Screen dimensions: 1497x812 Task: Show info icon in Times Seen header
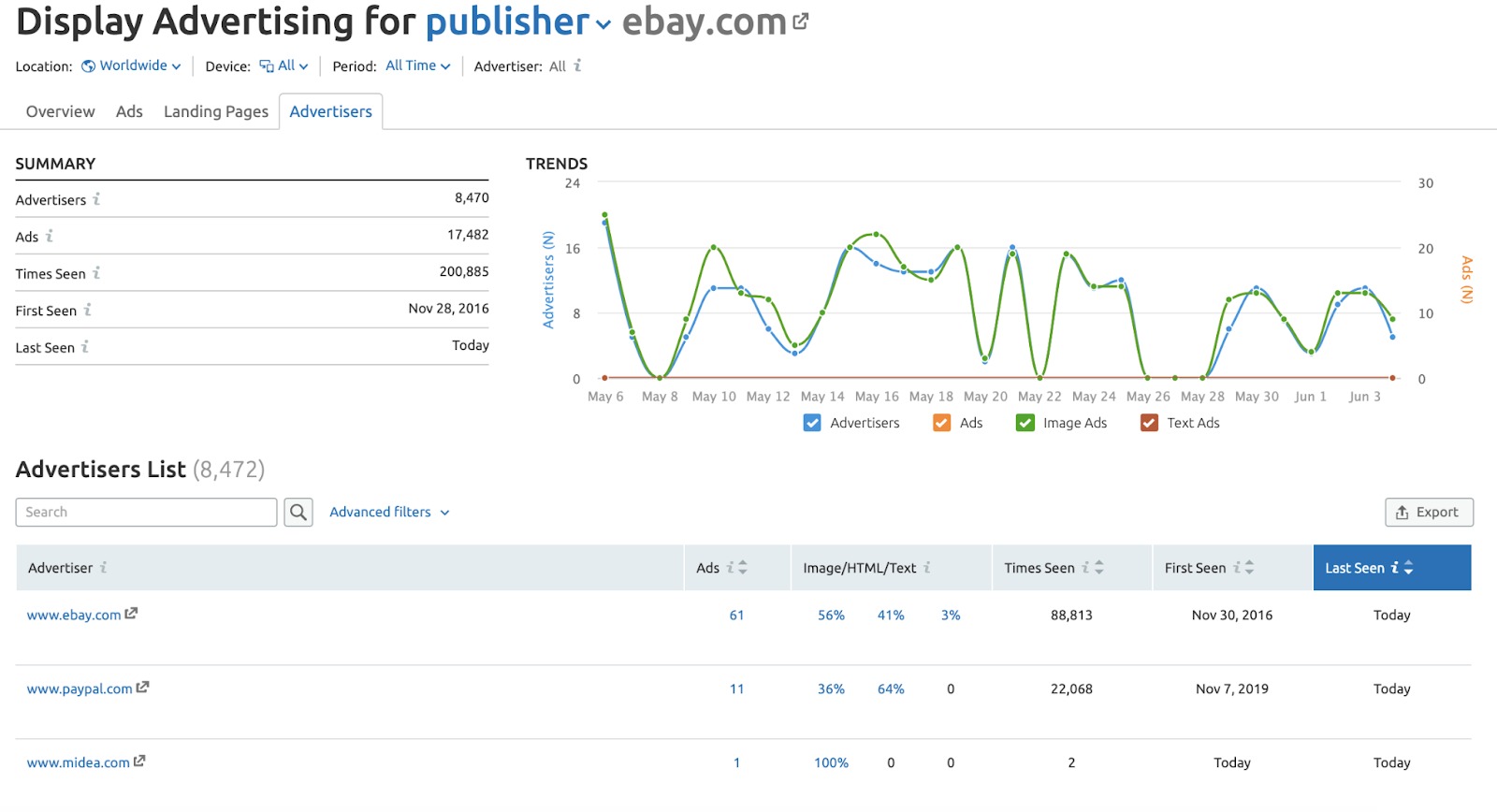click(1085, 567)
